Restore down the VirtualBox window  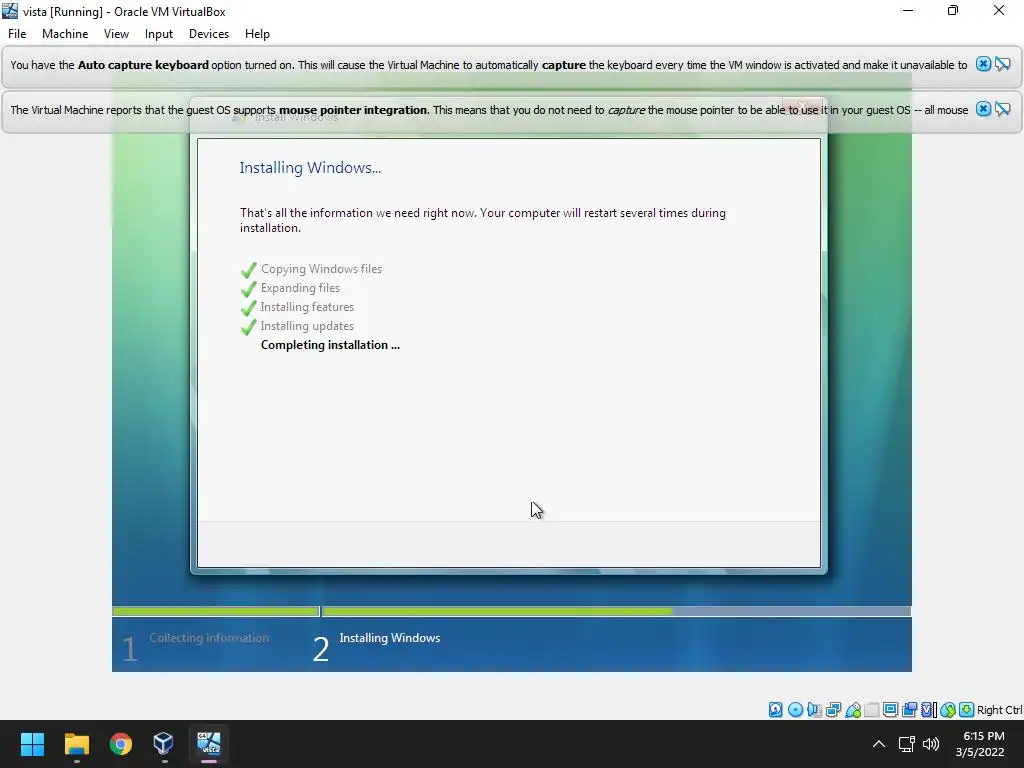(x=953, y=10)
